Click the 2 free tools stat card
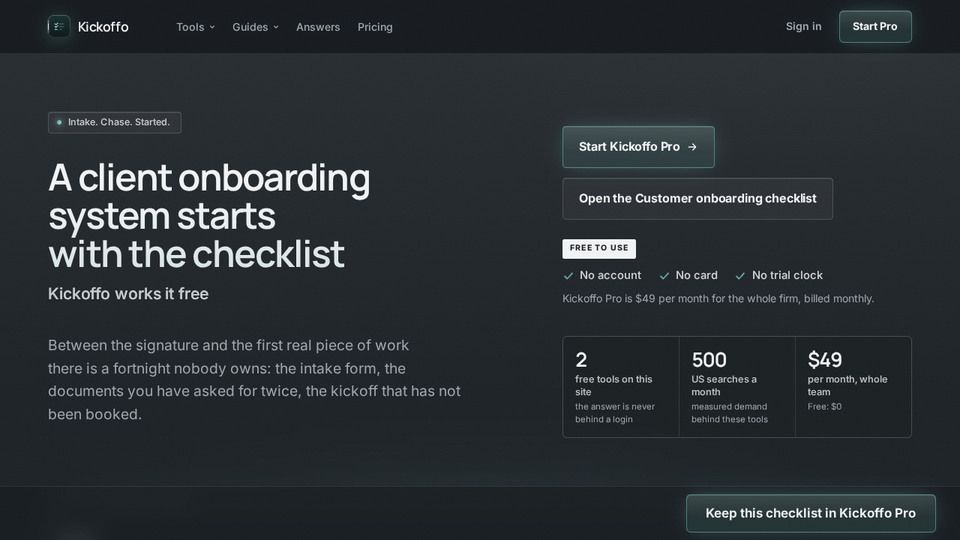The width and height of the screenshot is (960, 540). point(621,387)
